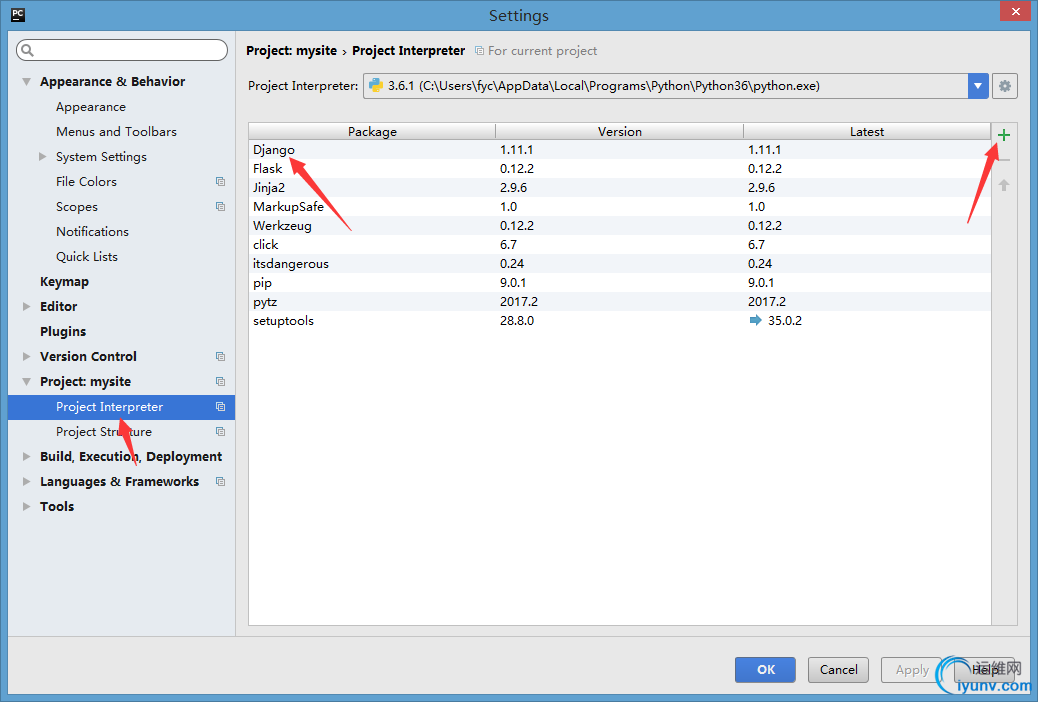1038x702 pixels.
Task: Click project-level icon beside Project Structure
Action: coord(220,432)
